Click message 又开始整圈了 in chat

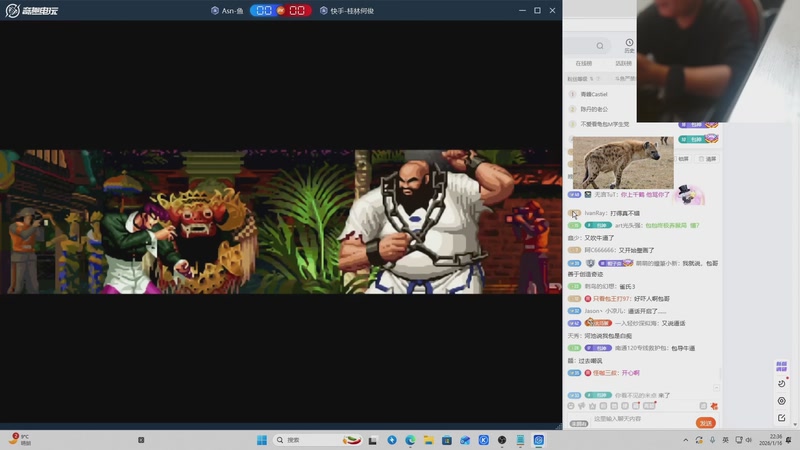pos(636,251)
